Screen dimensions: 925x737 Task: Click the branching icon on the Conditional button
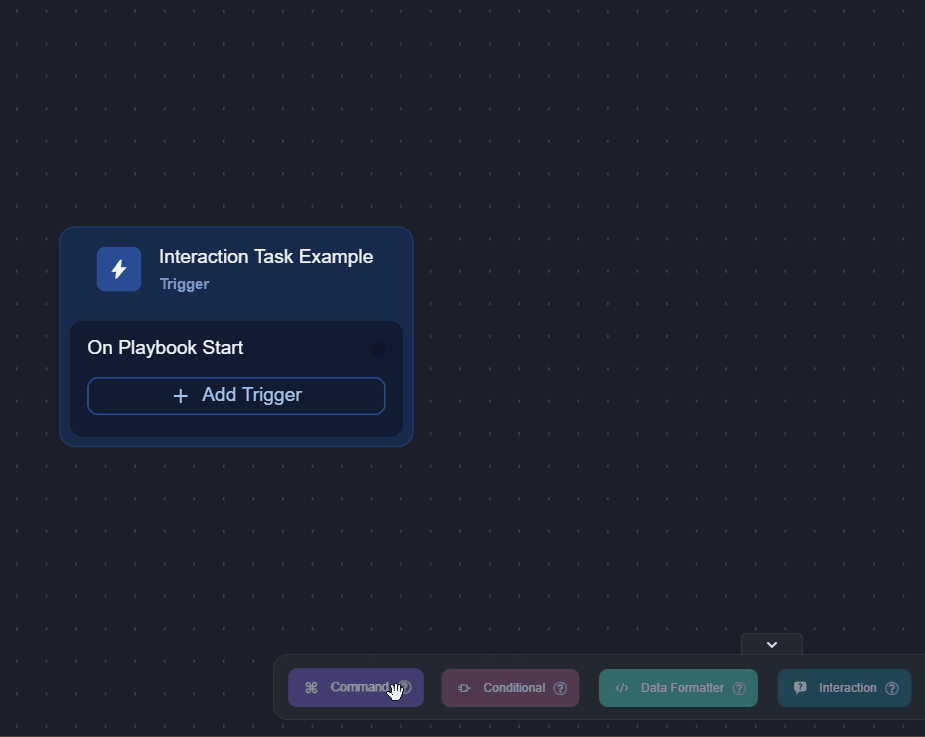coord(463,687)
